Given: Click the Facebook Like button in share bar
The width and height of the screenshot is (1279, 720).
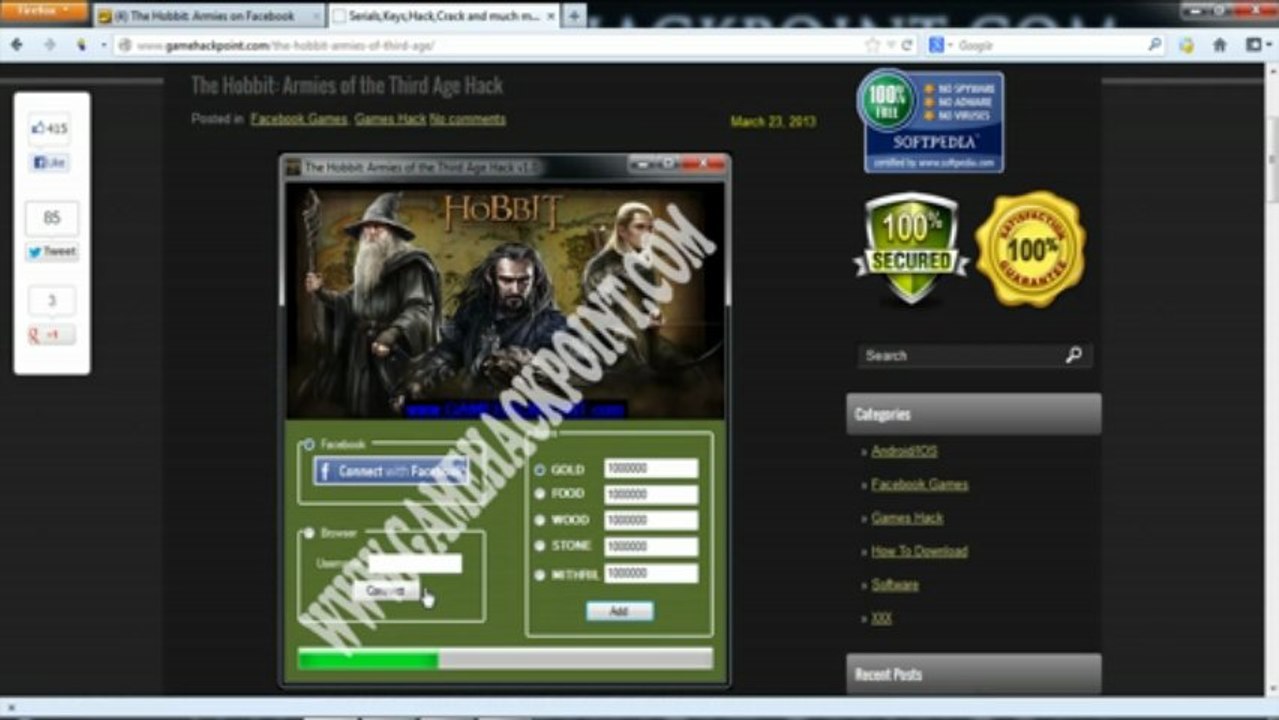Looking at the screenshot, I should (50, 162).
